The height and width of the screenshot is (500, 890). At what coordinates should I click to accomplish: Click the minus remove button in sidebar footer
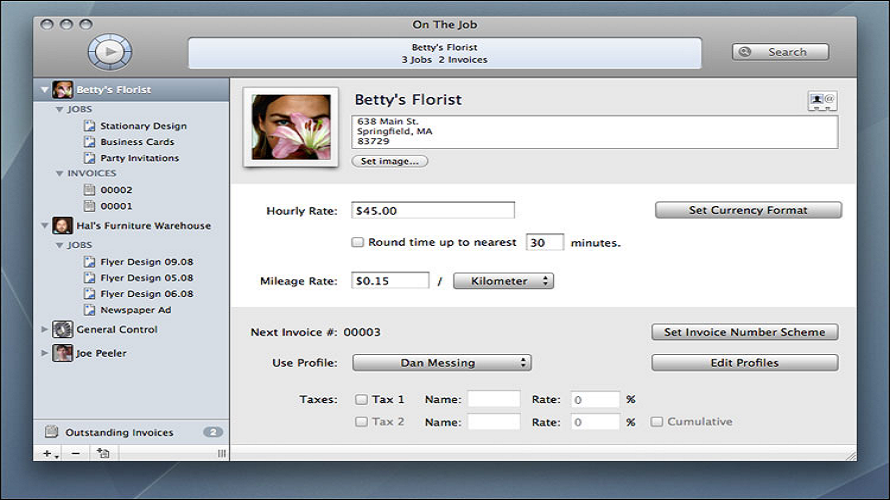pyautogui.click(x=75, y=453)
